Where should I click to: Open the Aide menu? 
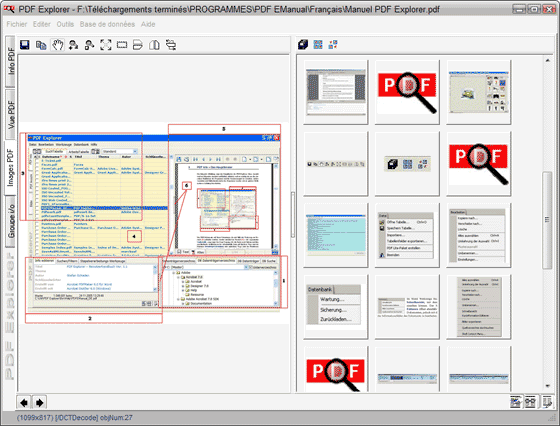pos(148,24)
